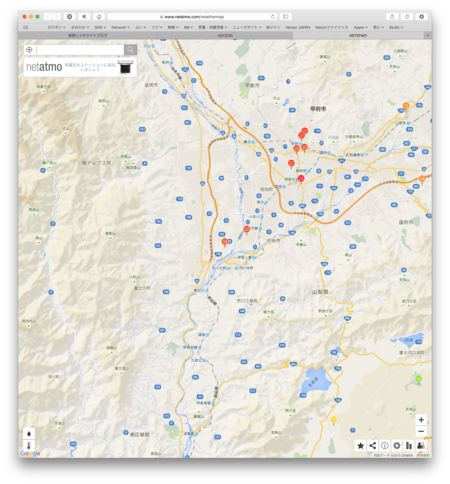Click the Safari share icon
Viewport: 450px width, 484px height.
point(392,17)
